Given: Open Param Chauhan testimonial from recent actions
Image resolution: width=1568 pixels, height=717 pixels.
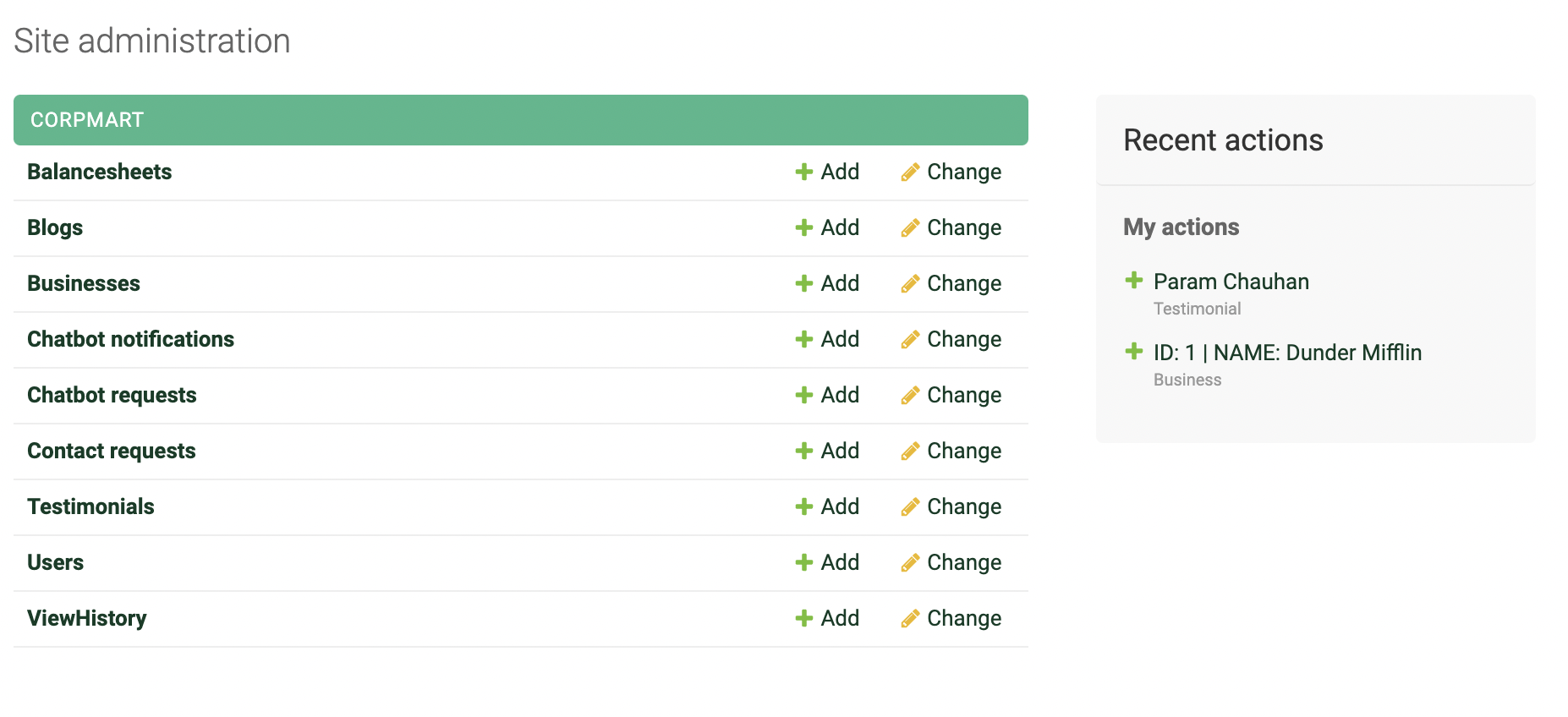Looking at the screenshot, I should [1231, 282].
